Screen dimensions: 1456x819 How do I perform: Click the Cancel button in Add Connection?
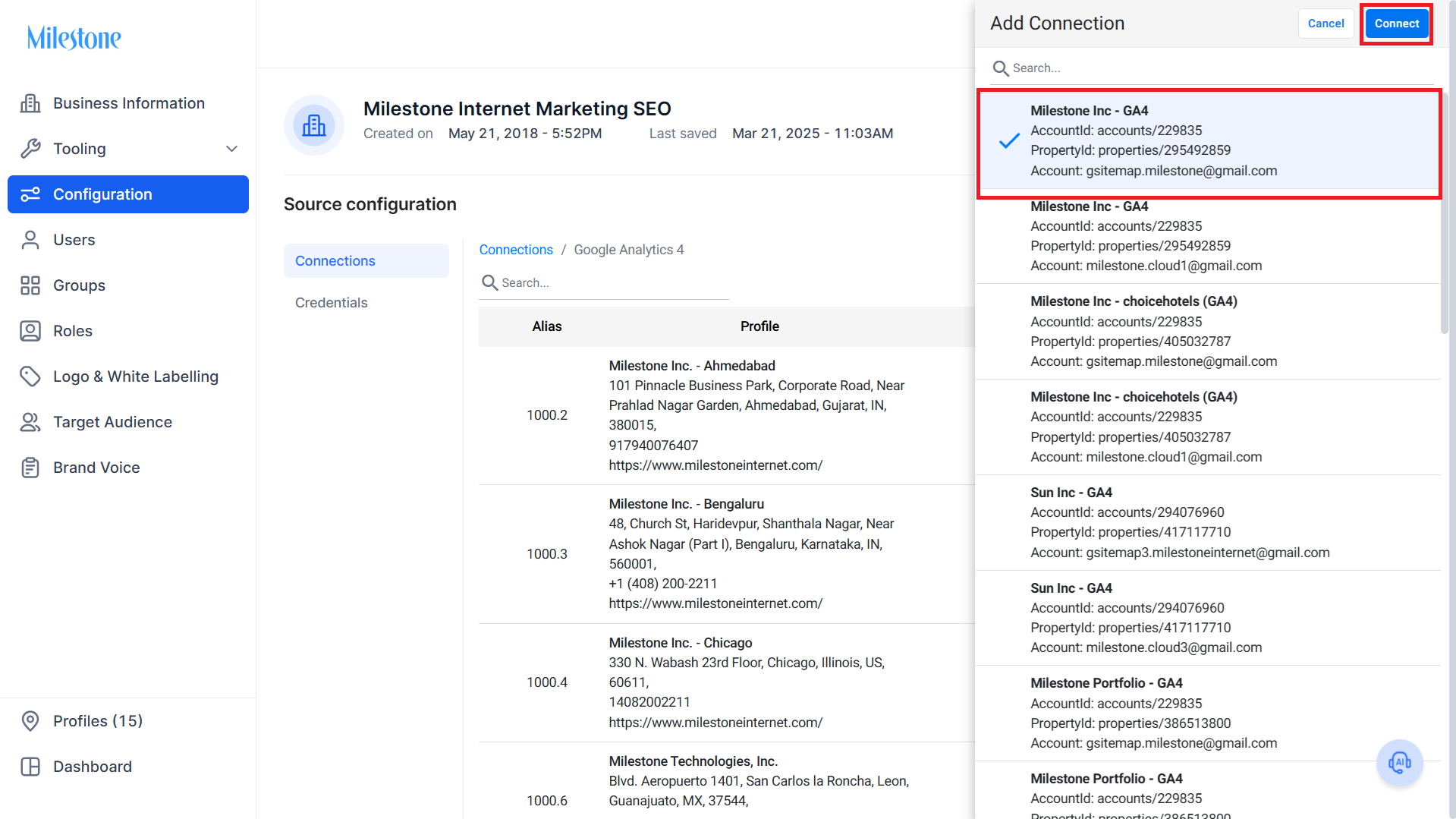(1325, 24)
